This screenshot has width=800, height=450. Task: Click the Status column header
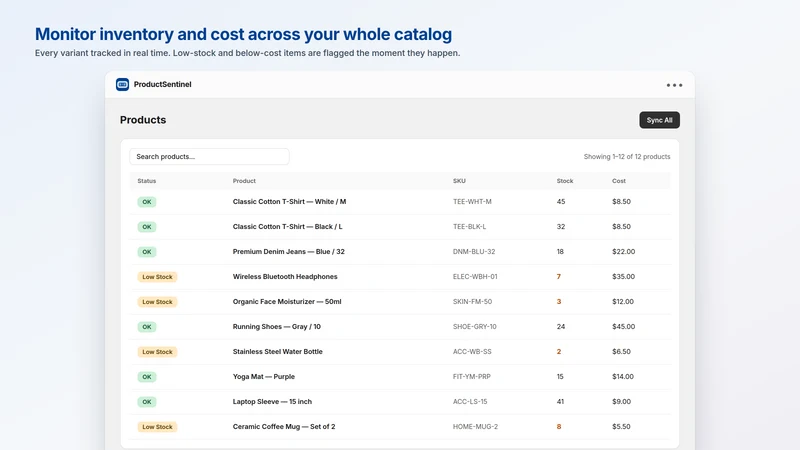pyautogui.click(x=146, y=181)
